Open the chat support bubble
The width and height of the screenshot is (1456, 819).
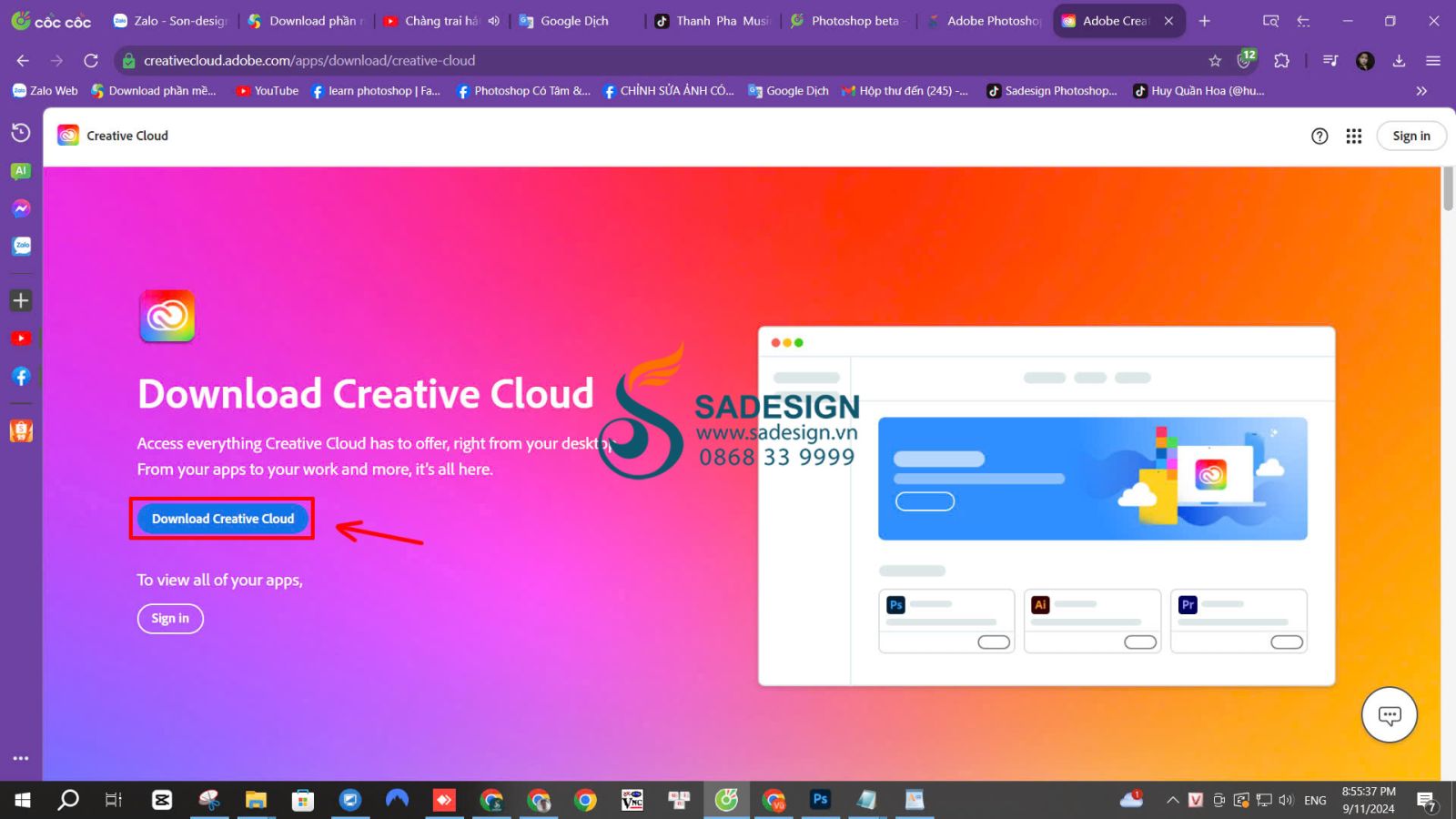[x=1389, y=714]
